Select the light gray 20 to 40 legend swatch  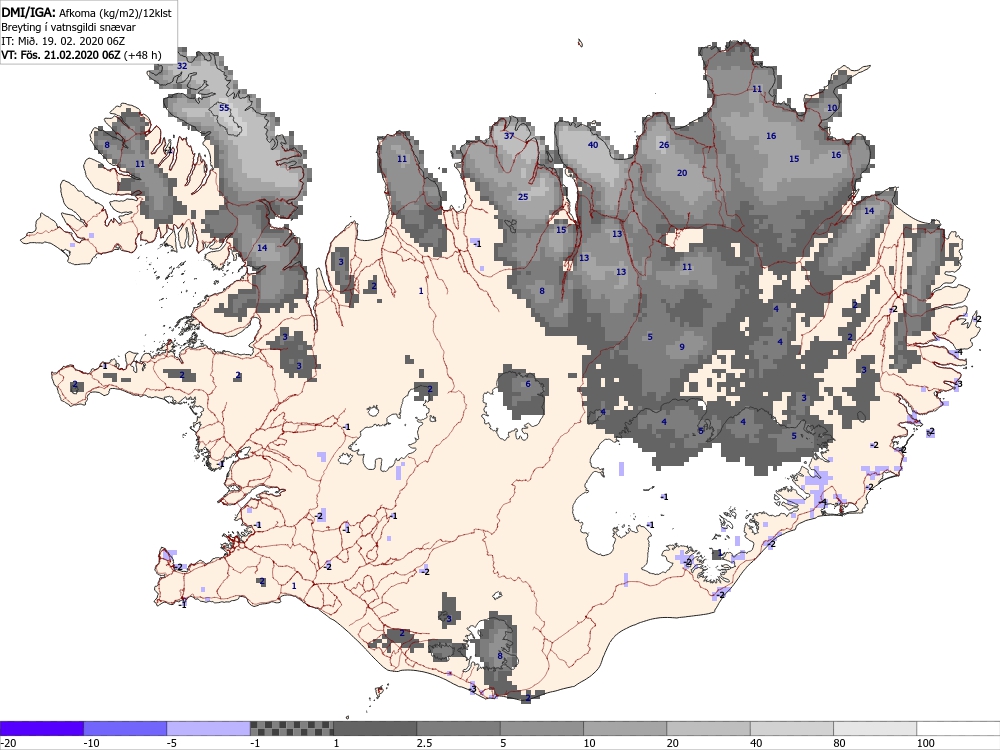coord(709,728)
